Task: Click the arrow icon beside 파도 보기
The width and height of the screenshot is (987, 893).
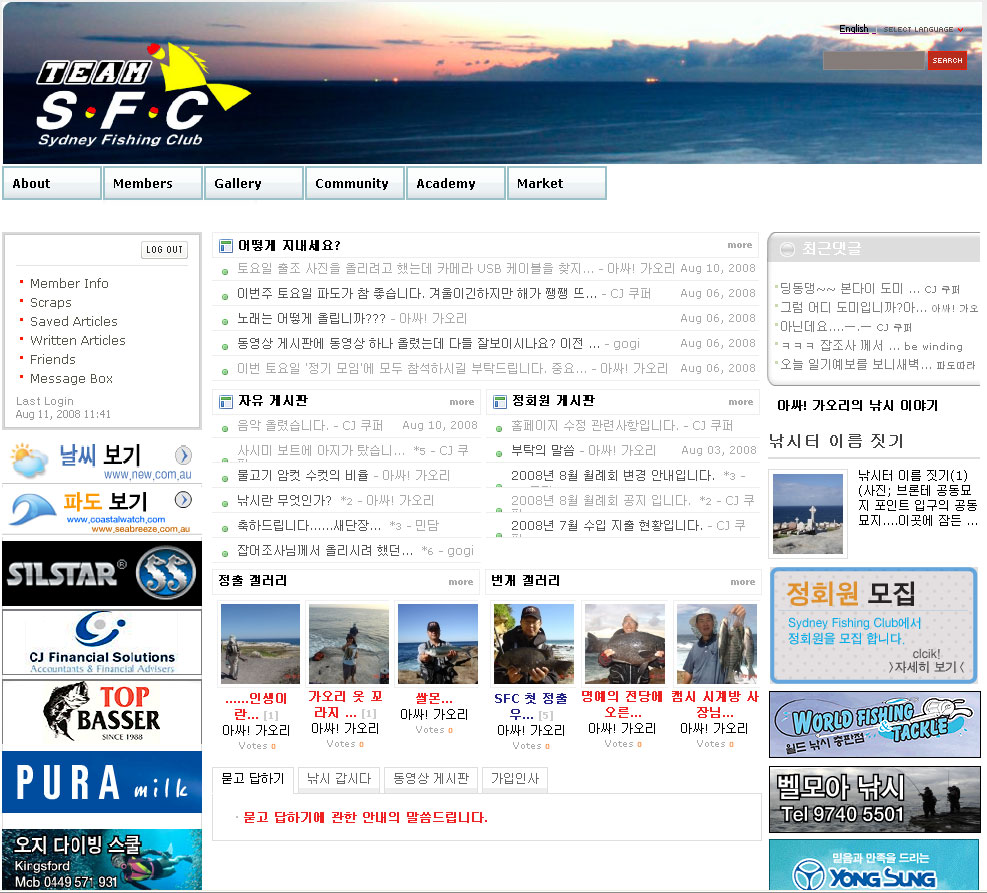Action: click(183, 500)
